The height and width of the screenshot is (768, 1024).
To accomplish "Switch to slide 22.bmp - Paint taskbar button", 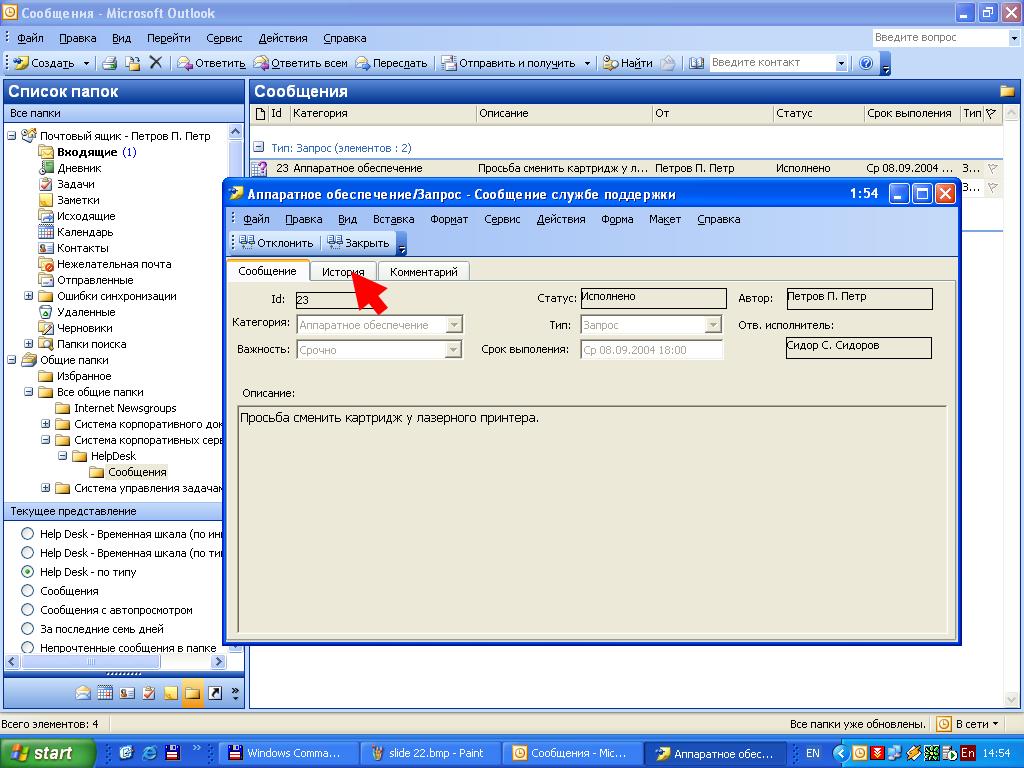I will tap(430, 753).
